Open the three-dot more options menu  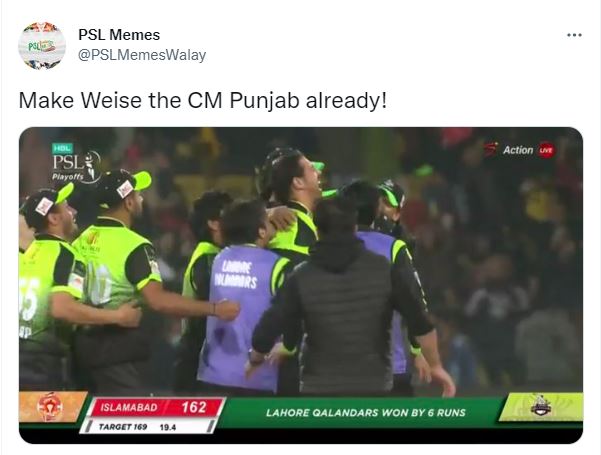[x=574, y=35]
